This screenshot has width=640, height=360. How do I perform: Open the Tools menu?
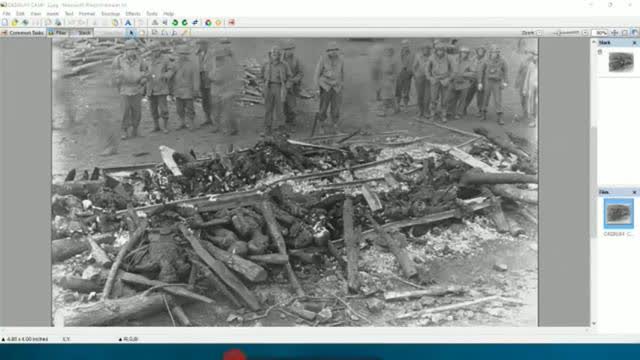click(x=152, y=13)
